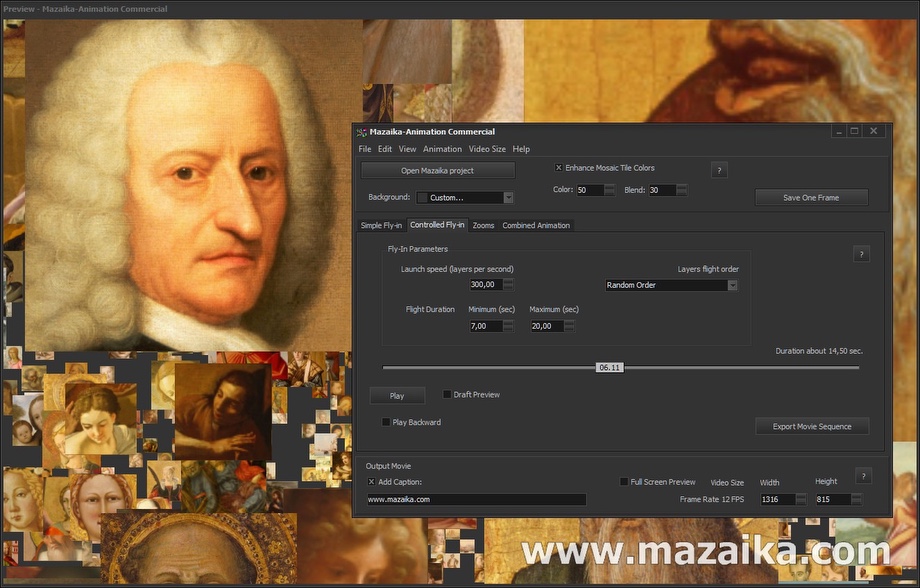Click the Mazaika icon in the dialog title bar

pyautogui.click(x=363, y=131)
